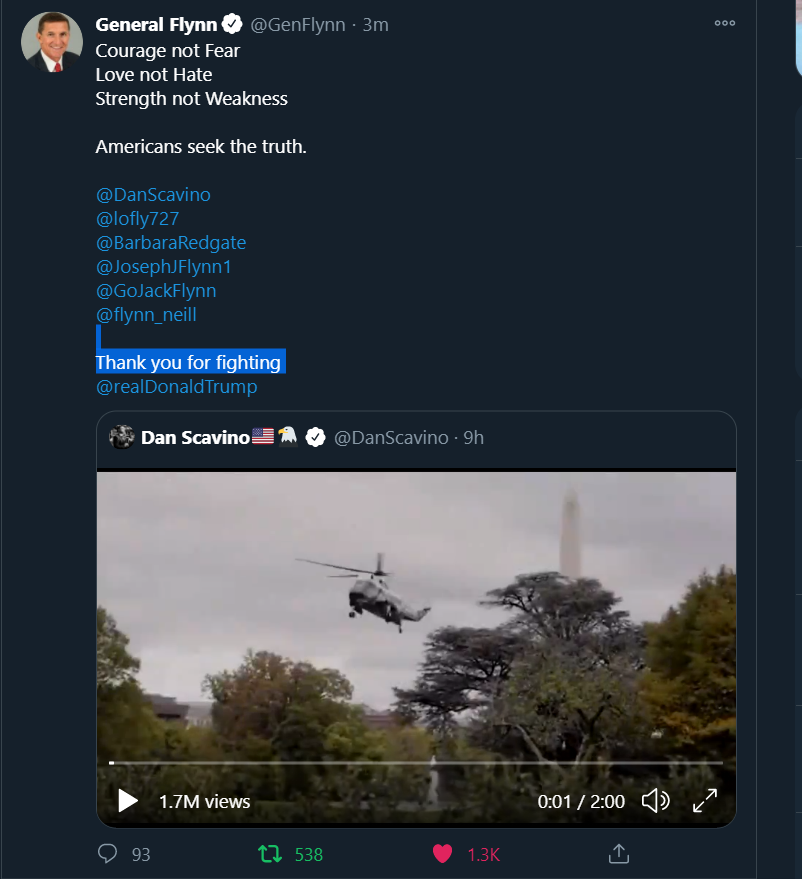Open the tweet's three-dot more menu
This screenshot has width=802, height=879.
pyautogui.click(x=725, y=24)
